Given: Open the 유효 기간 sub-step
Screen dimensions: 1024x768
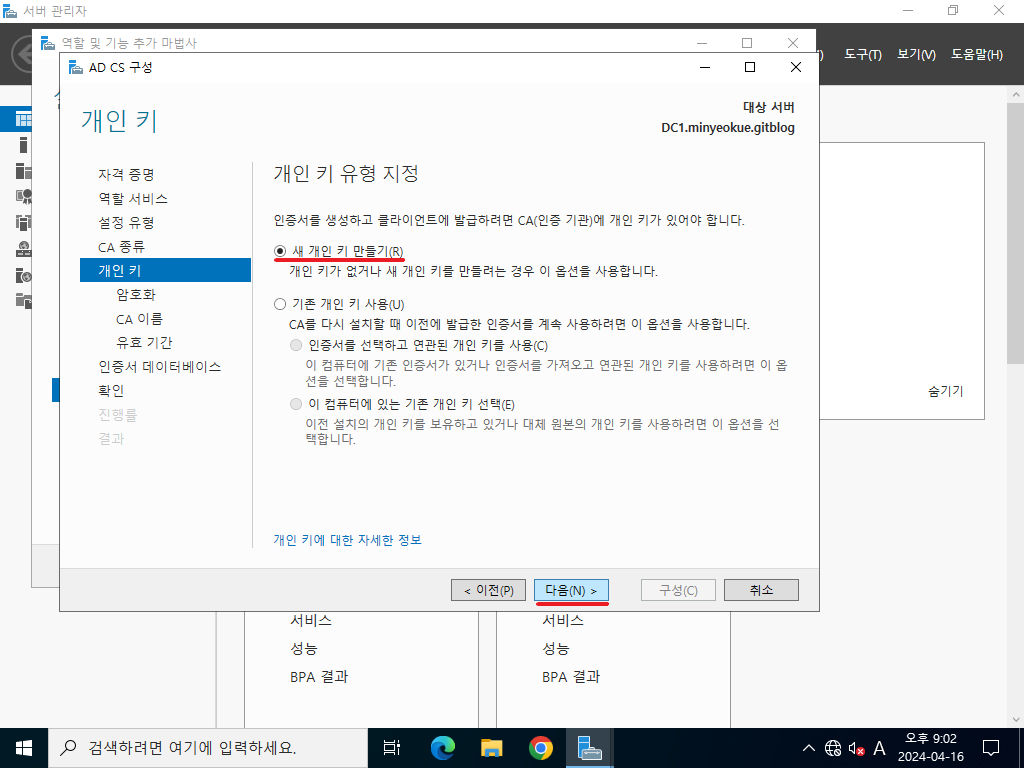Looking at the screenshot, I should [x=144, y=343].
